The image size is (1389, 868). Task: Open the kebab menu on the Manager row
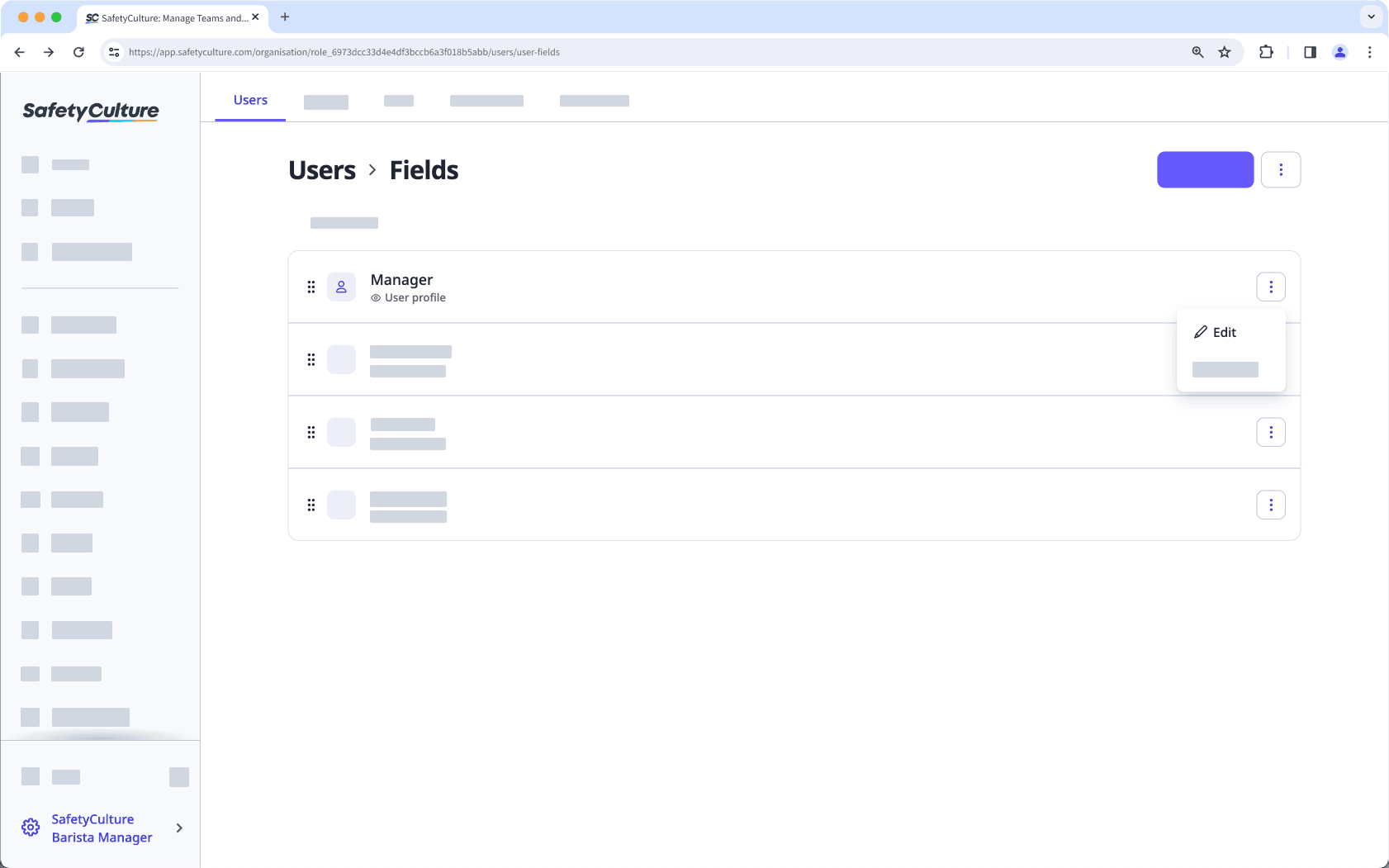(1270, 287)
